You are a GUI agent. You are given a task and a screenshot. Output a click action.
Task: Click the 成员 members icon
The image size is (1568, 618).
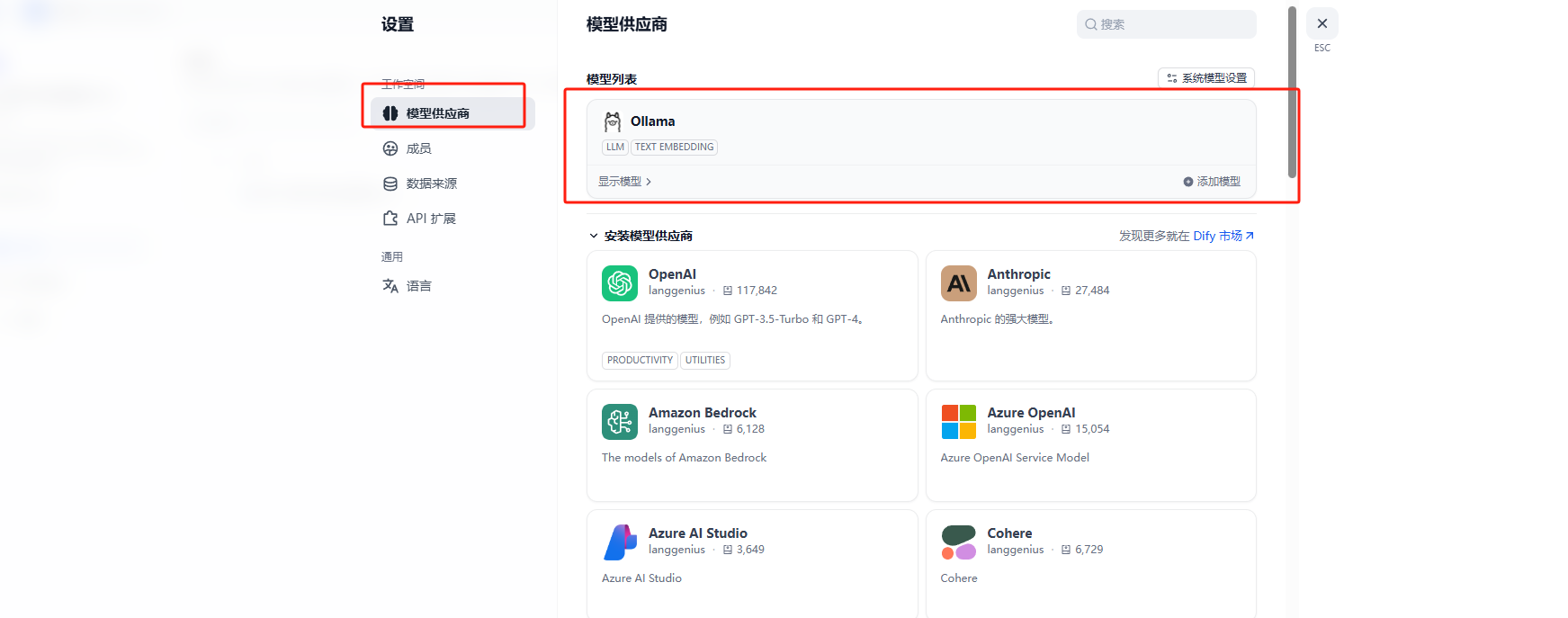click(390, 148)
